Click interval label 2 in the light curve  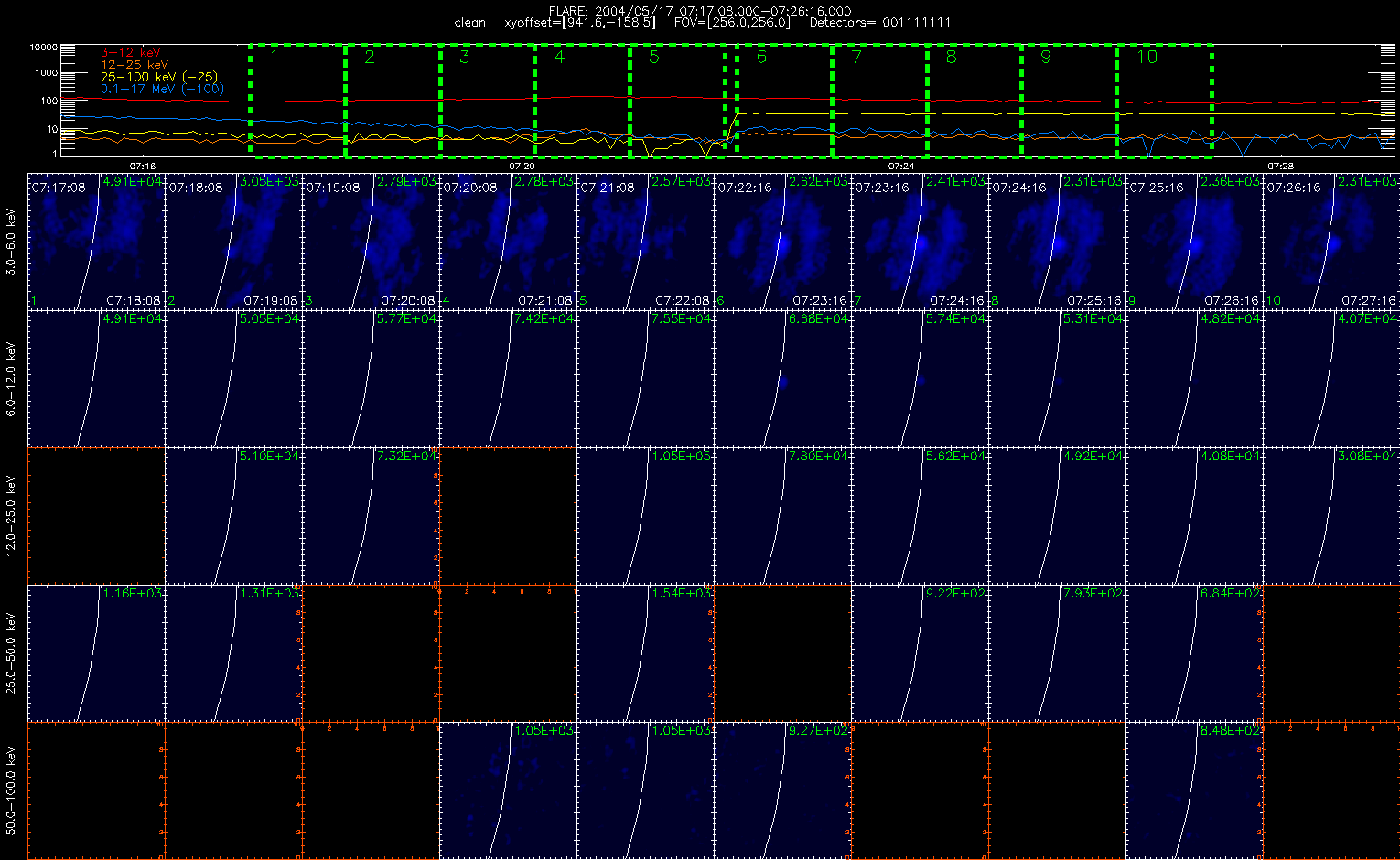(370, 57)
